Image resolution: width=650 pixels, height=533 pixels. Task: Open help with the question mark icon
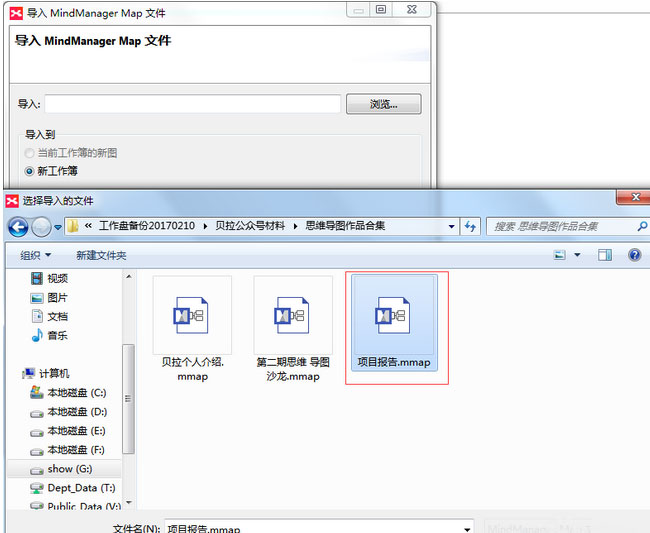click(x=635, y=255)
